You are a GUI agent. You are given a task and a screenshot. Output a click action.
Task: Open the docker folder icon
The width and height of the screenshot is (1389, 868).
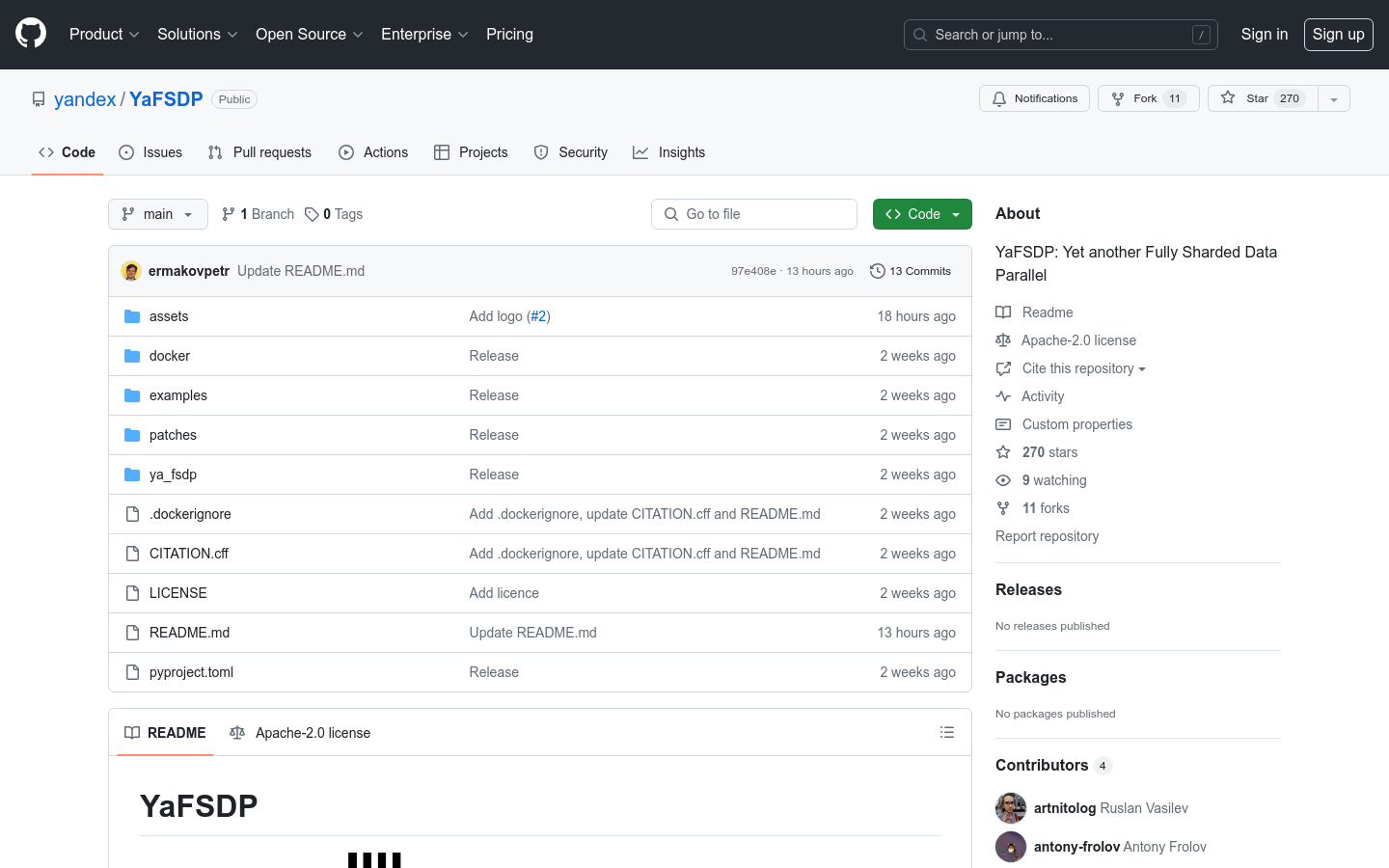pos(132,356)
